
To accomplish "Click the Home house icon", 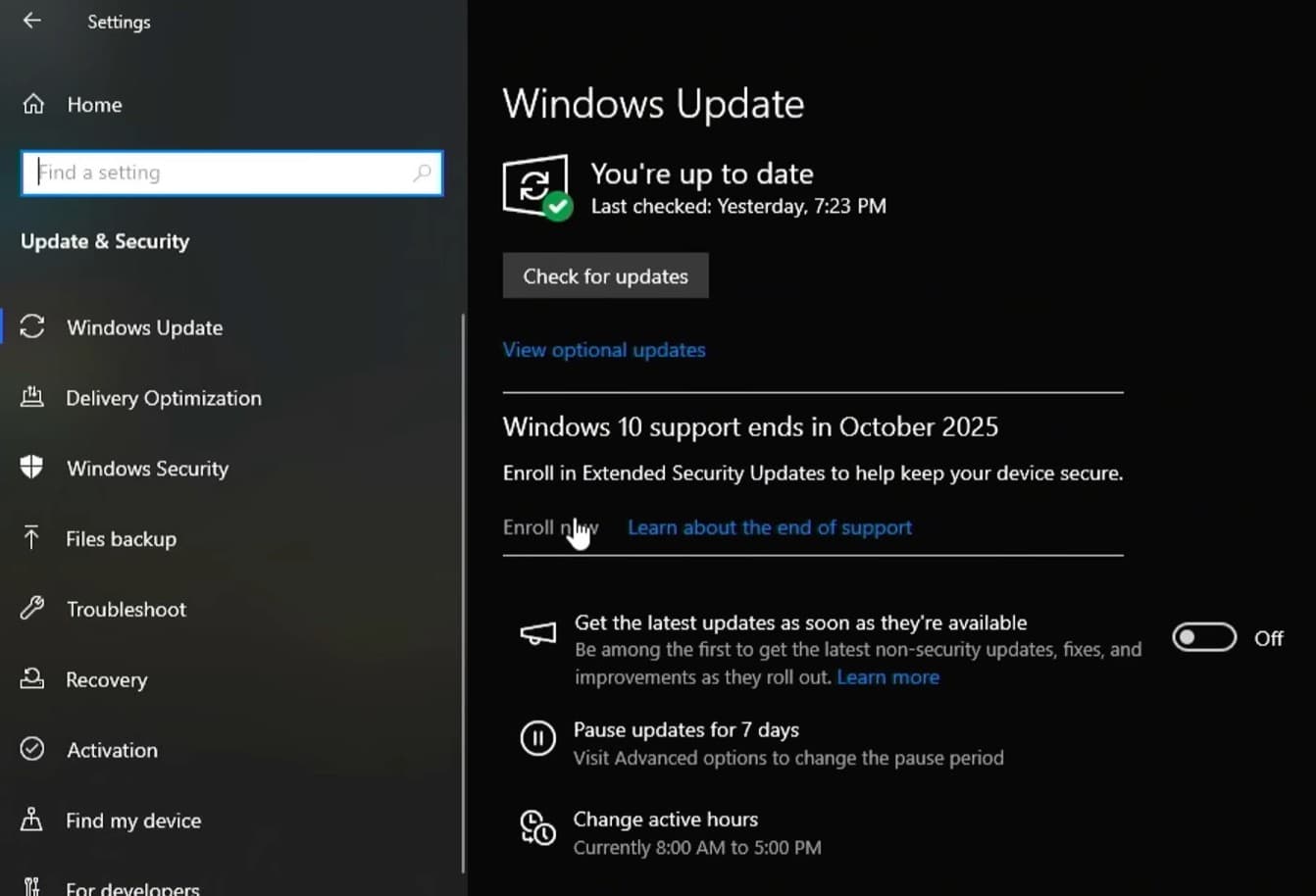I will [x=33, y=104].
